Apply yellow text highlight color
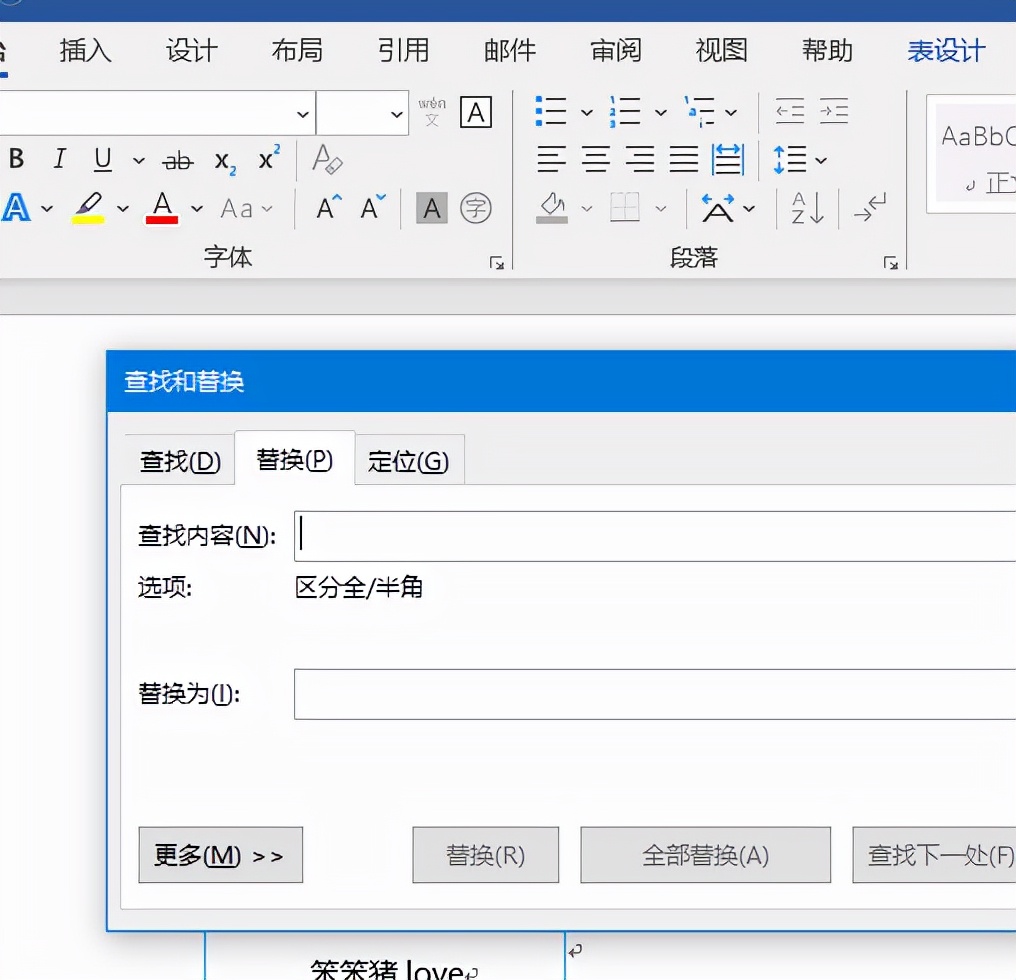 click(x=88, y=208)
